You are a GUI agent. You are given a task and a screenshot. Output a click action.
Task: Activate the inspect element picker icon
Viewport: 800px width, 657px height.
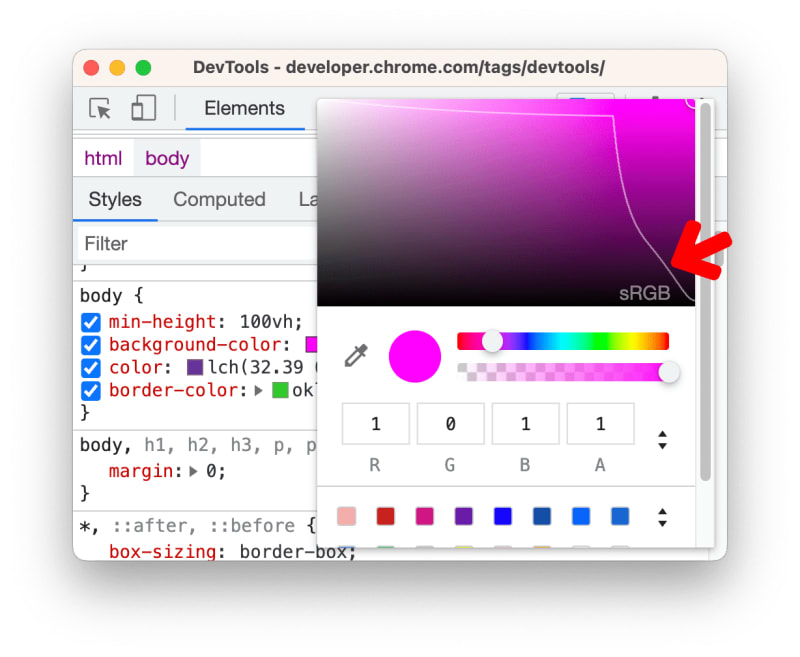click(x=100, y=109)
